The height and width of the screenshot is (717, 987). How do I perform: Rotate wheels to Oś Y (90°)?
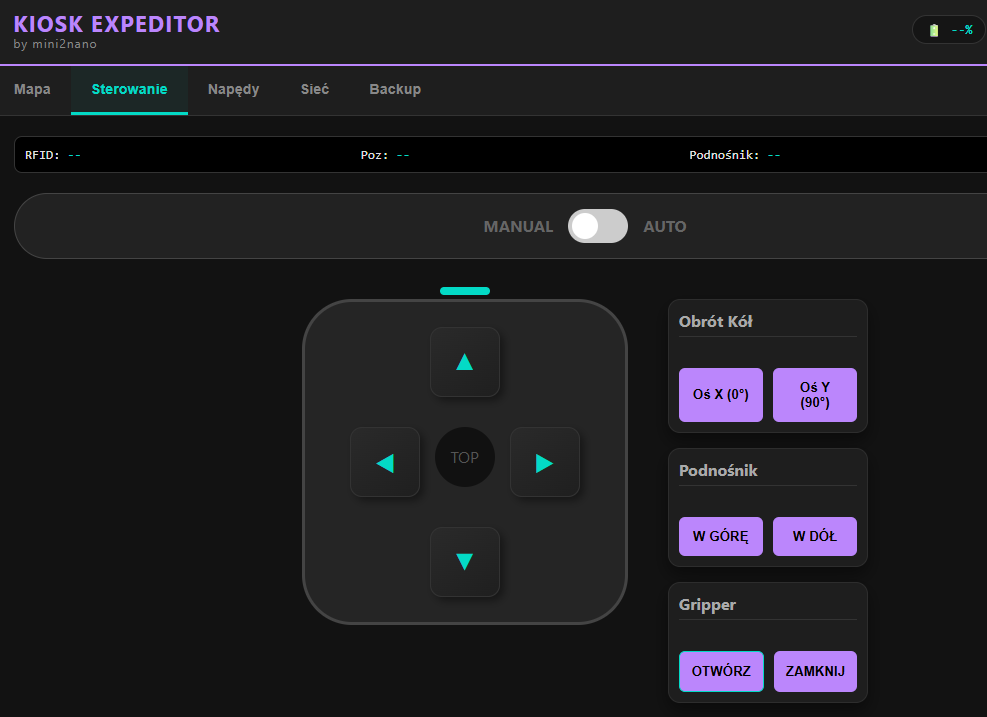pos(815,395)
